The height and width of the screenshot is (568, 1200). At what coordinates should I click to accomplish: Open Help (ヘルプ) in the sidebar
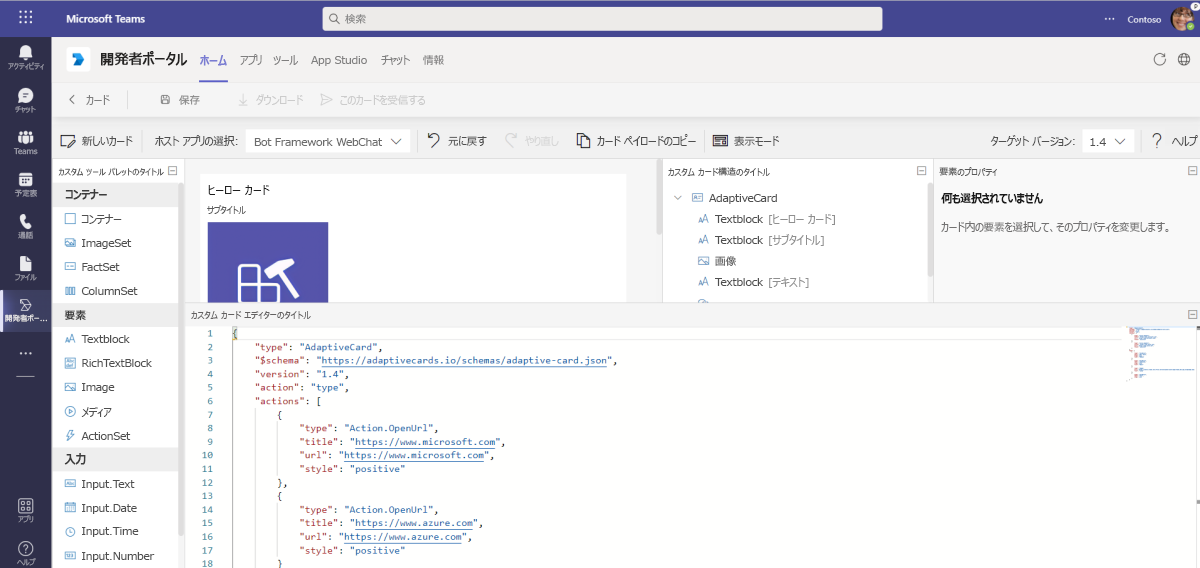click(x=26, y=552)
